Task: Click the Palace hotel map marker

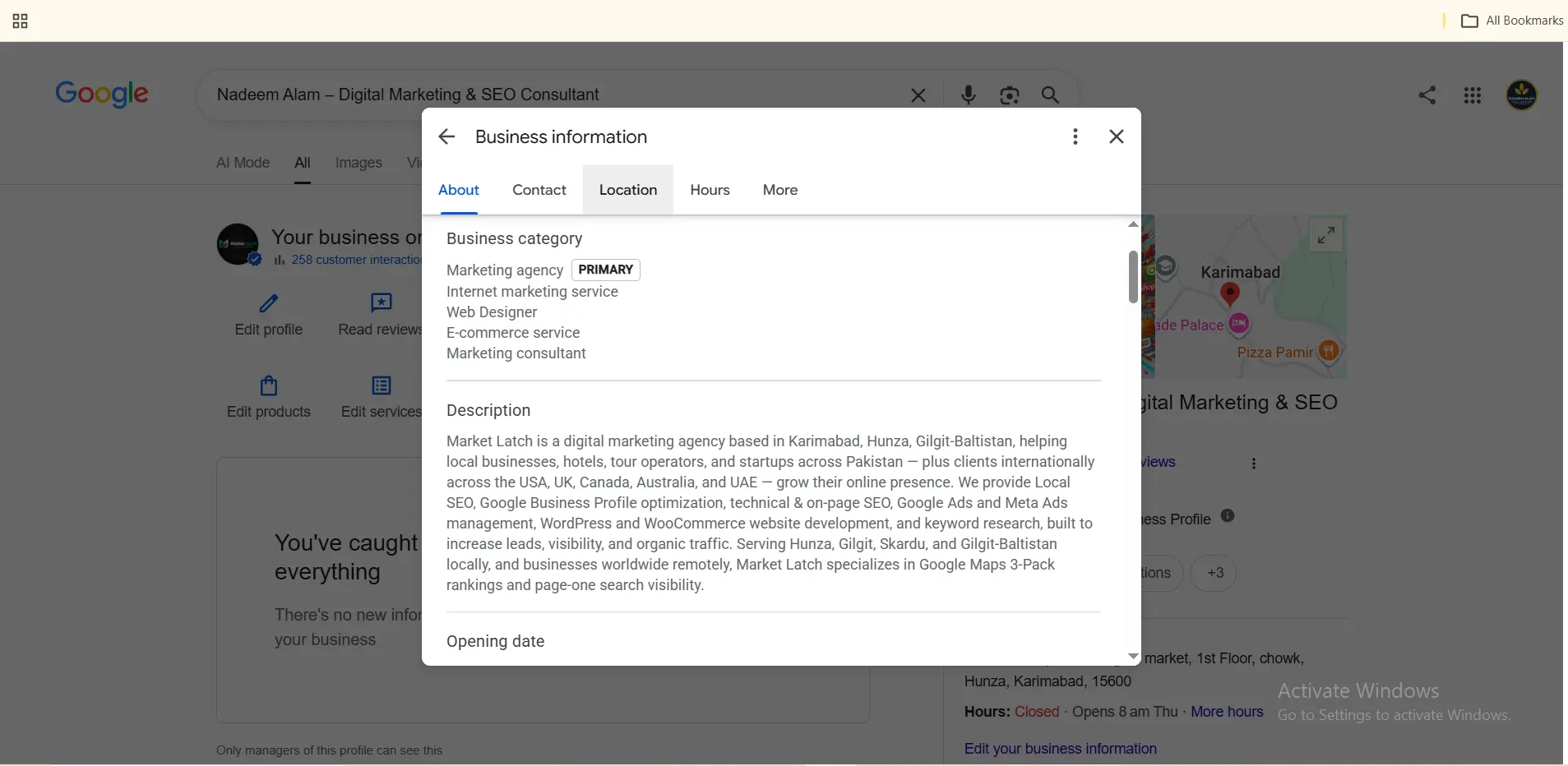Action: click(1239, 325)
